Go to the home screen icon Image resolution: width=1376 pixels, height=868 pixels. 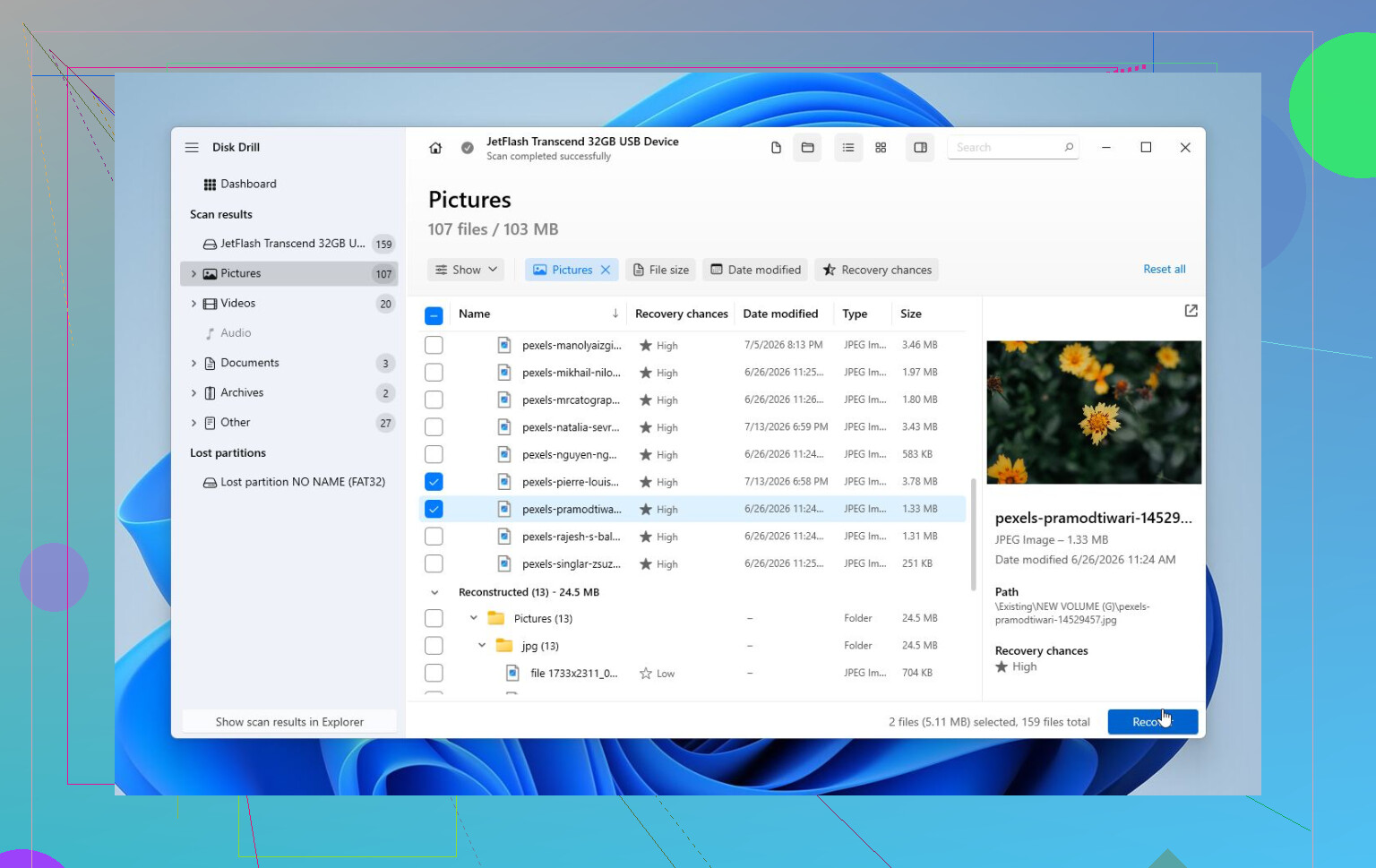pos(435,148)
